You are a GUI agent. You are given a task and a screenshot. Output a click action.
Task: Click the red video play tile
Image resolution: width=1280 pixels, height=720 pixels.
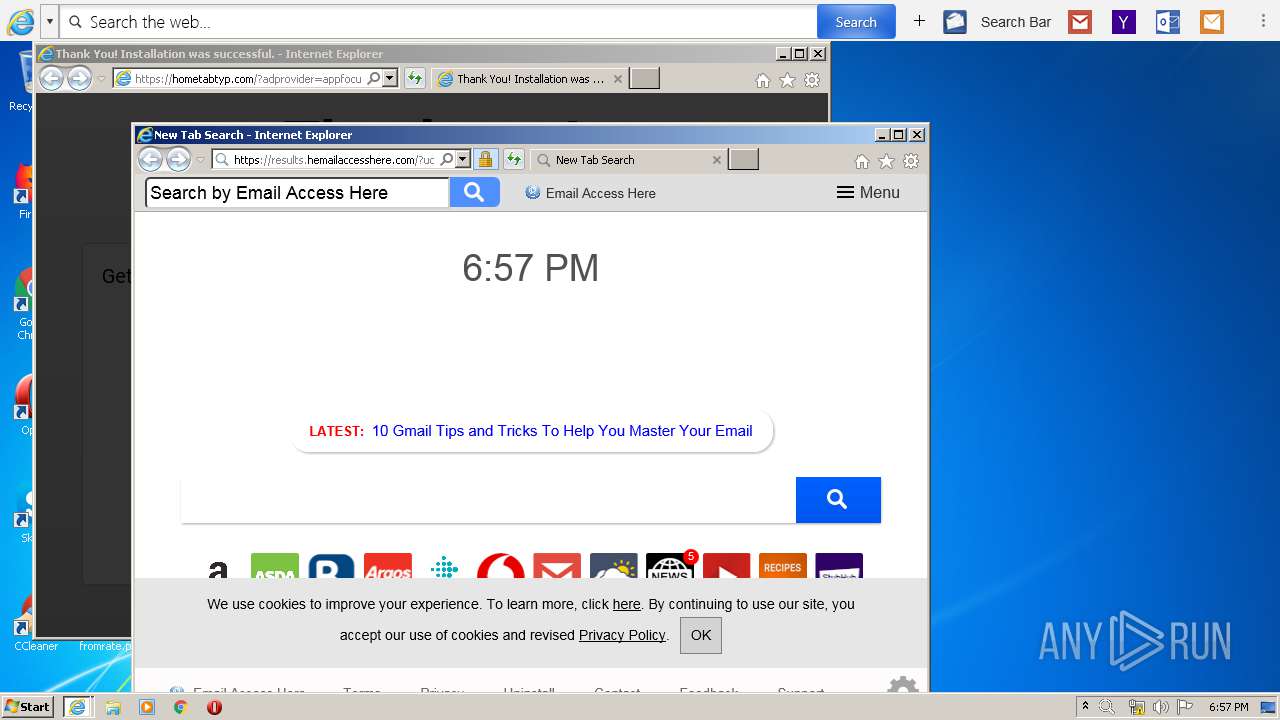click(x=727, y=566)
